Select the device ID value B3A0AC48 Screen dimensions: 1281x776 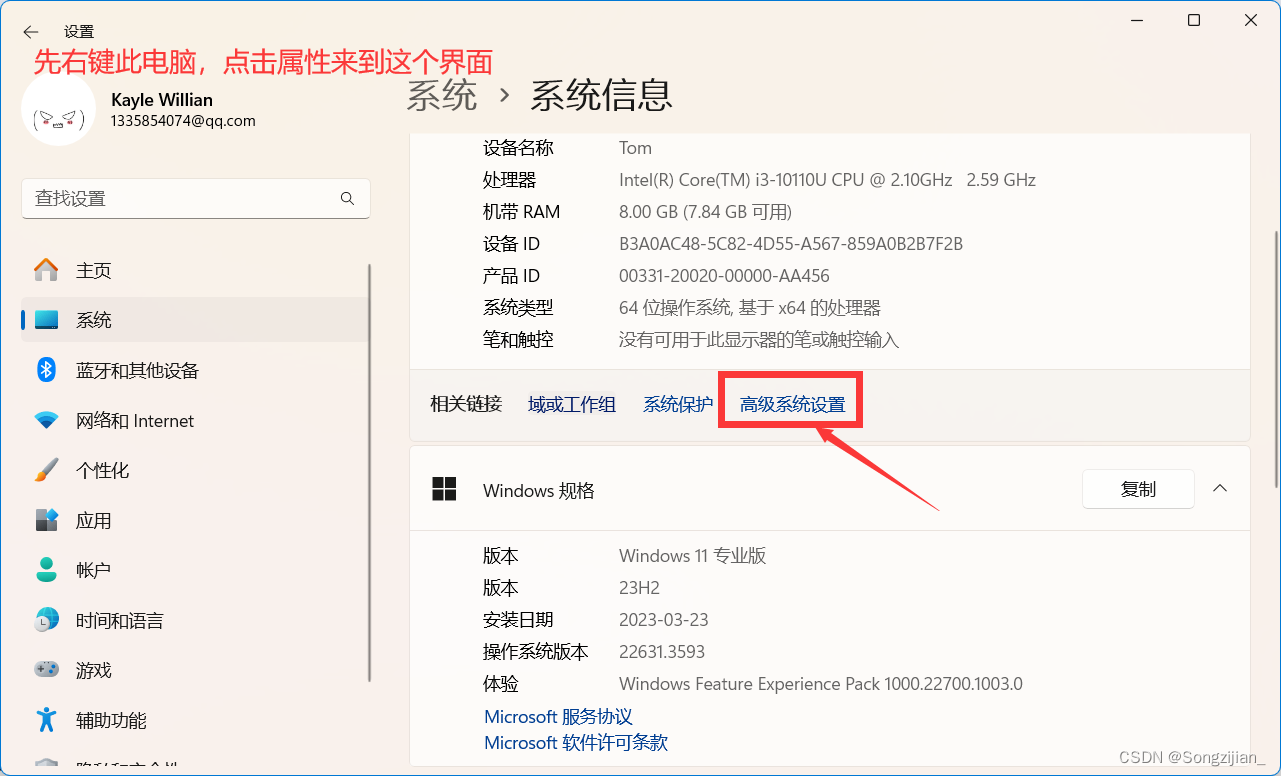pos(791,244)
